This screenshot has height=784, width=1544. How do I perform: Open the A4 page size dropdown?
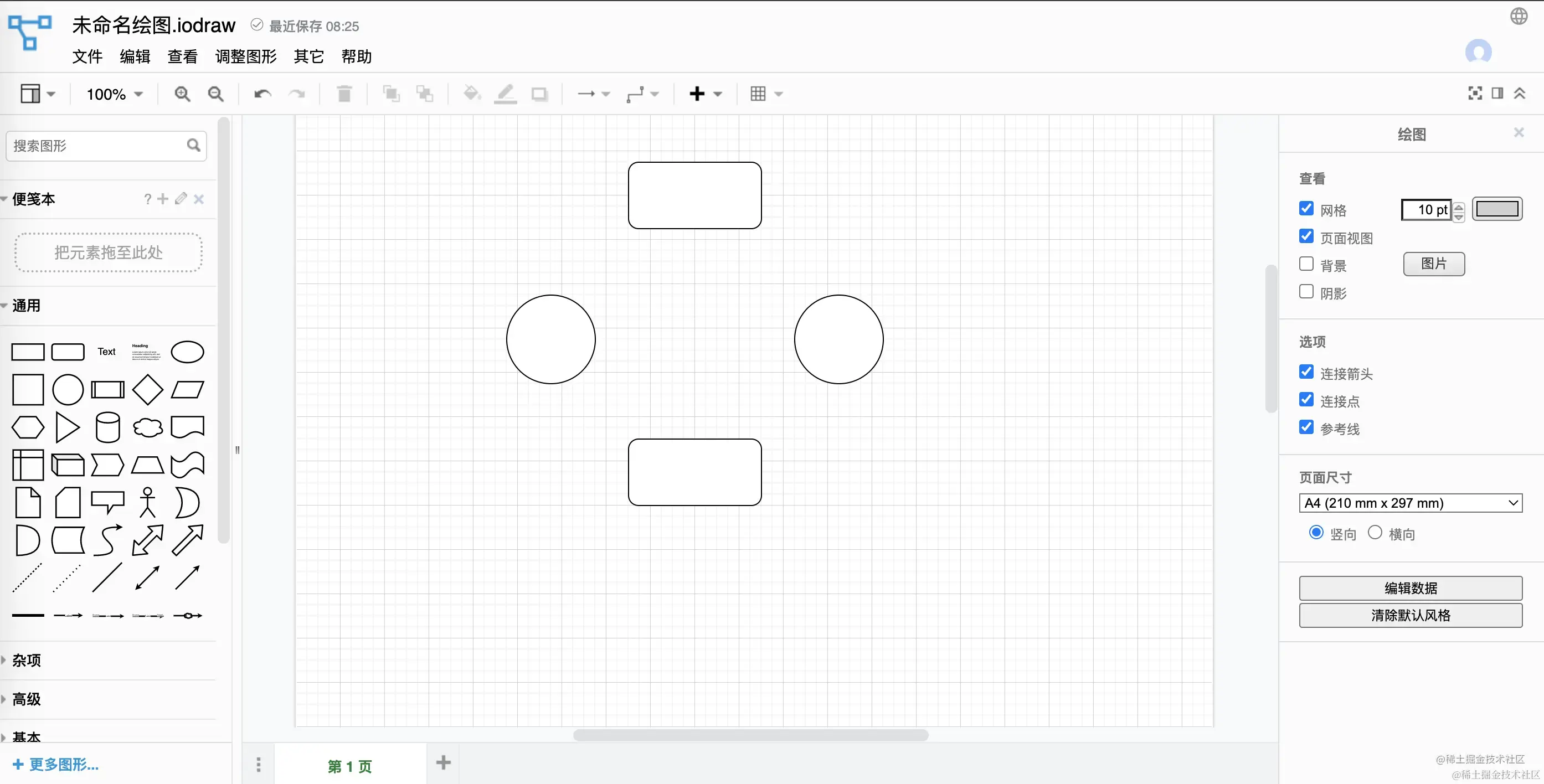(1410, 503)
